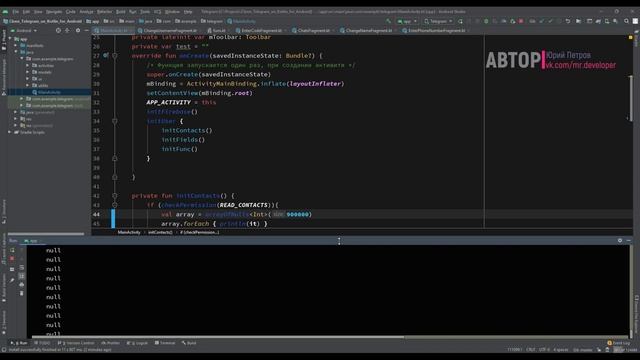The image size is (640, 360).
Task: Open Project panel gear settings
Action: [x=78, y=30]
